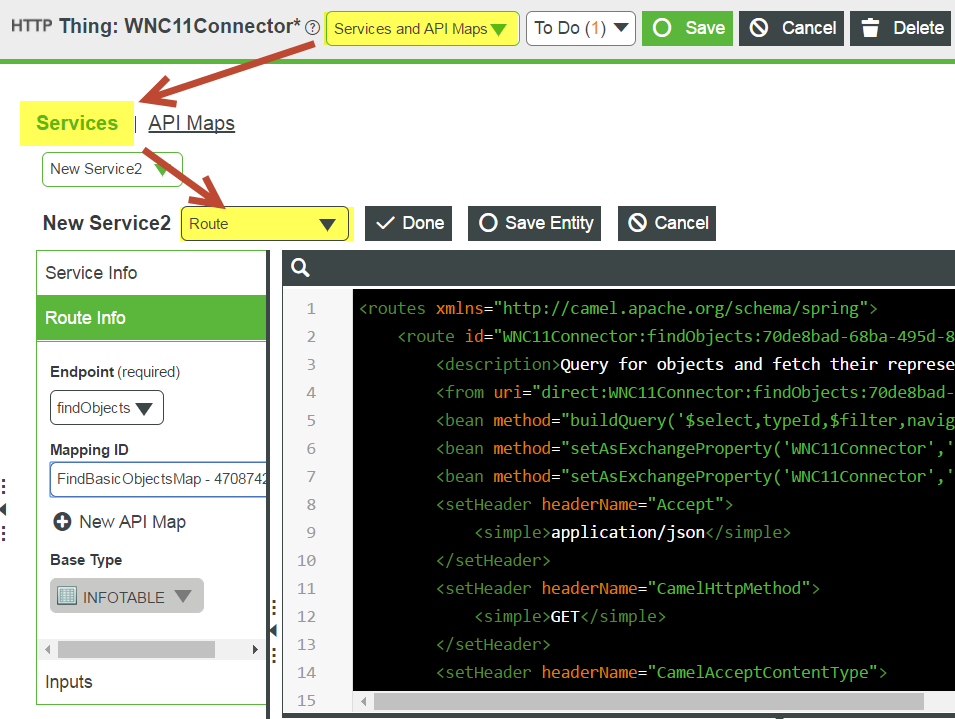955x719 pixels.
Task: Open the API Maps link
Action: pos(191,123)
